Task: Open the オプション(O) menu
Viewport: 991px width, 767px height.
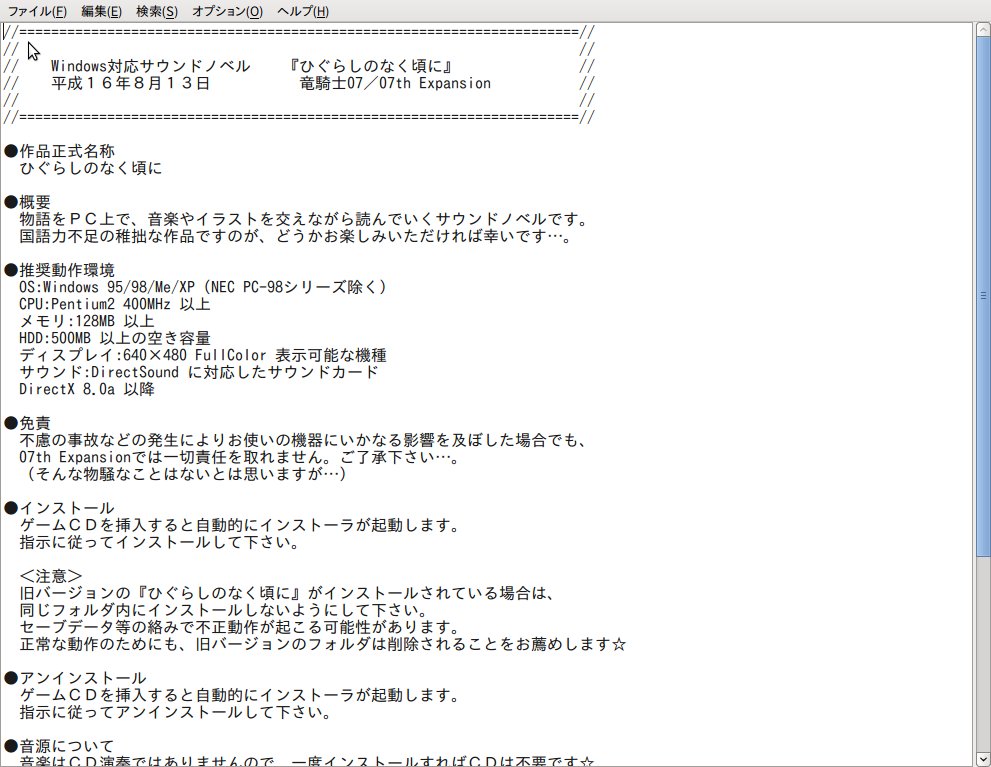Action: (x=228, y=11)
